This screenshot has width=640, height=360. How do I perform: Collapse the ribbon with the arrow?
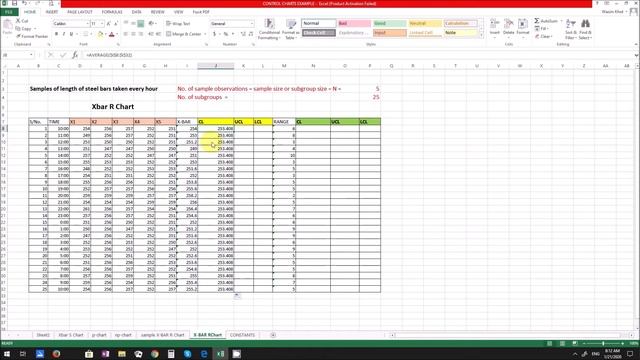click(x=636, y=44)
